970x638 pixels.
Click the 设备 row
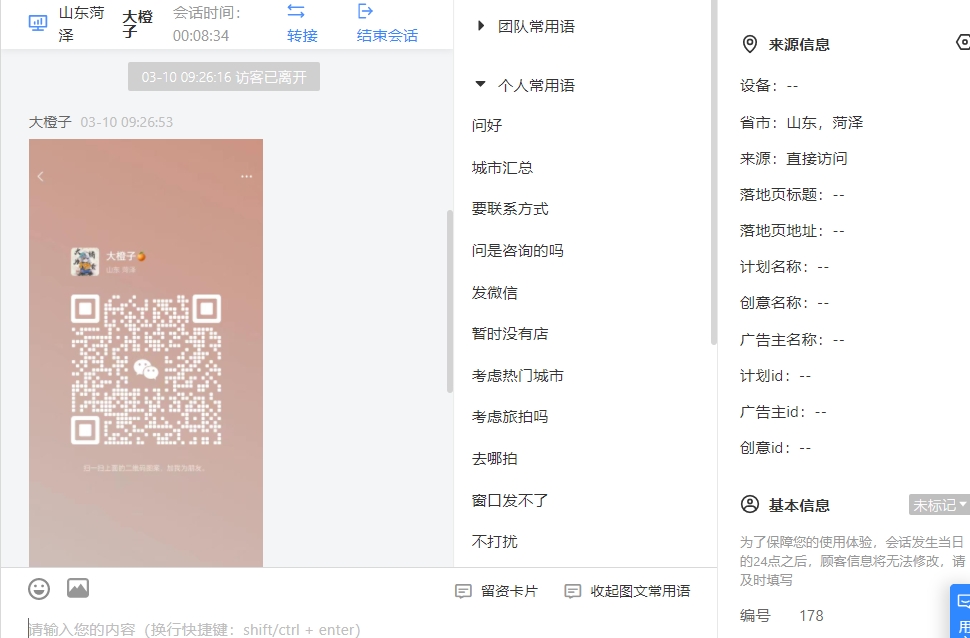(x=769, y=85)
